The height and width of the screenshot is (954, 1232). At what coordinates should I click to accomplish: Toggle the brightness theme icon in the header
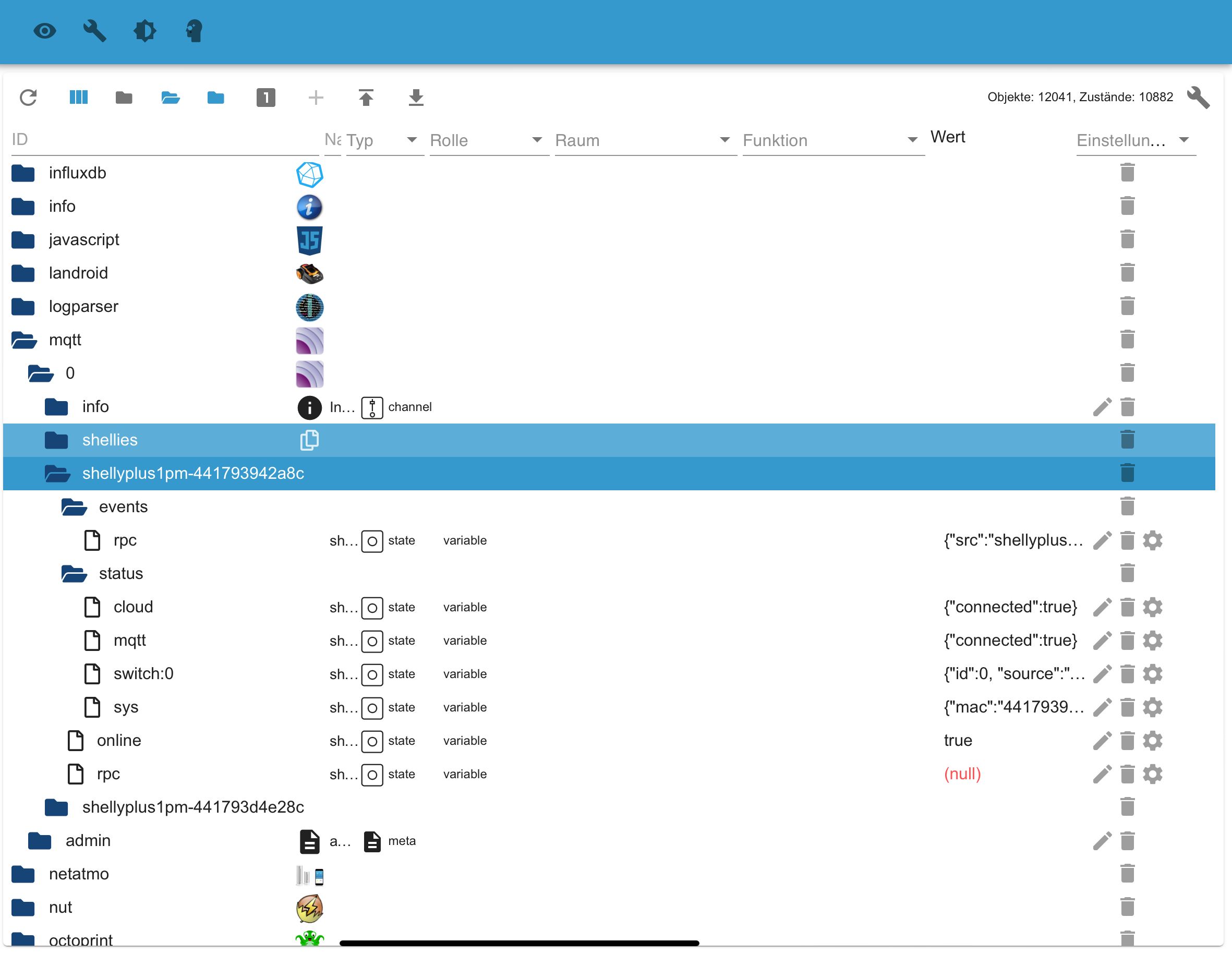click(144, 30)
